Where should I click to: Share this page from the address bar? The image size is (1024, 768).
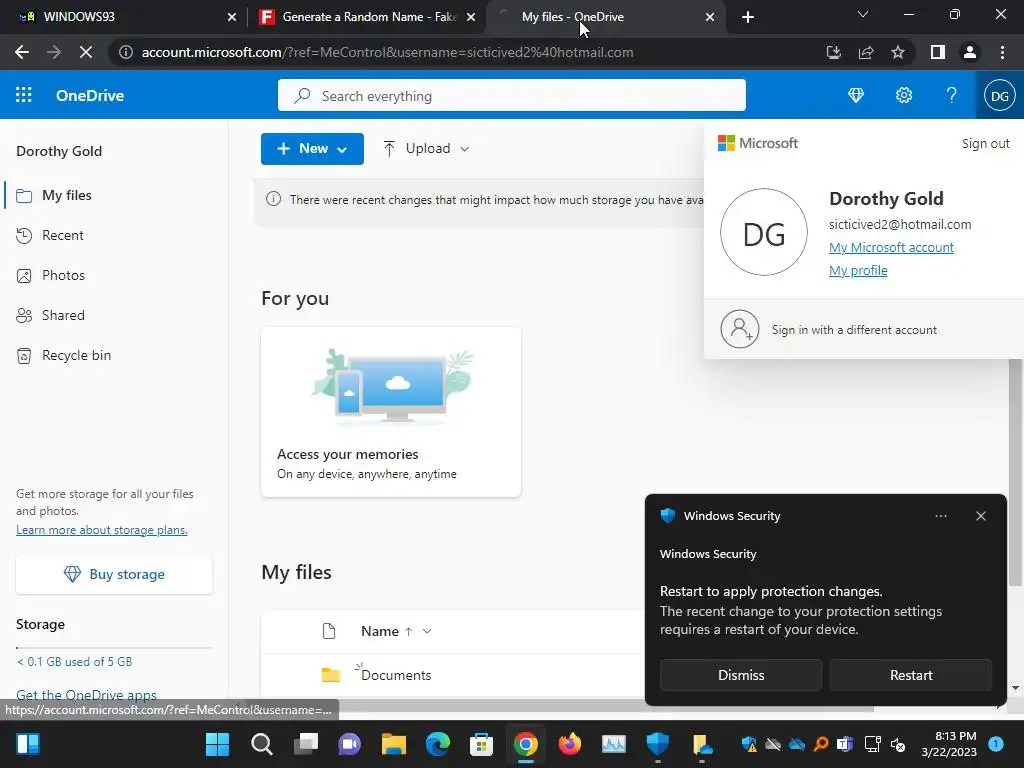(x=866, y=52)
